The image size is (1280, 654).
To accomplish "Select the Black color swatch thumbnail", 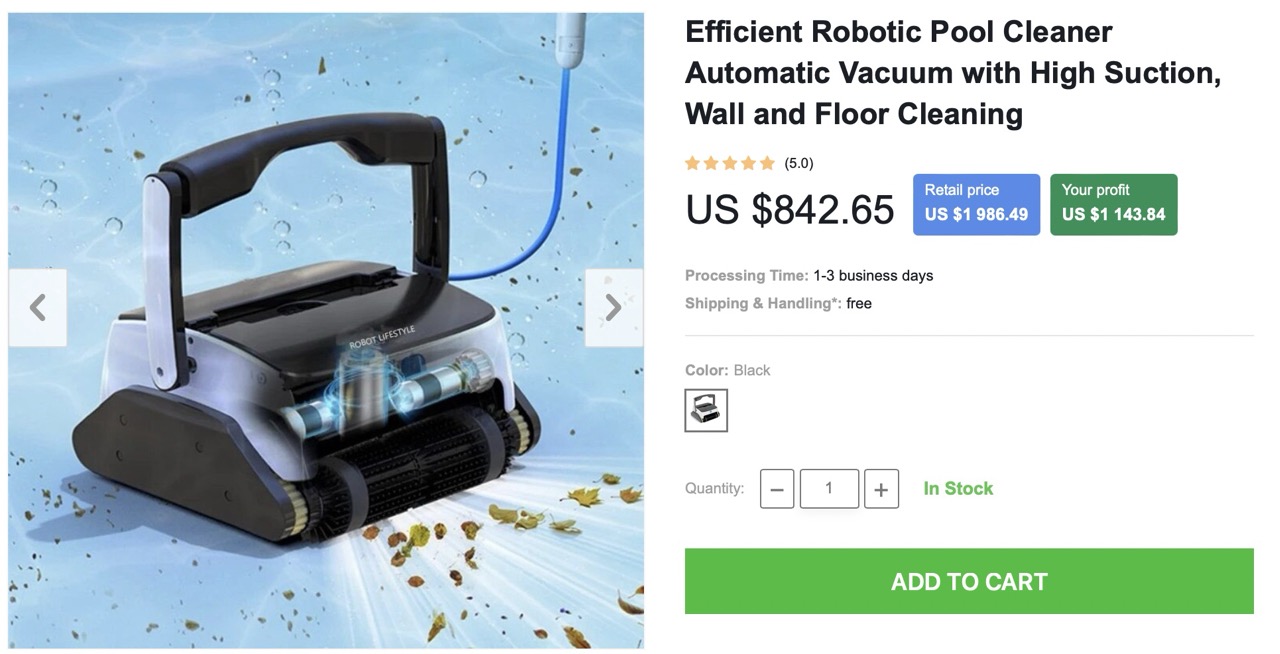I will [706, 410].
